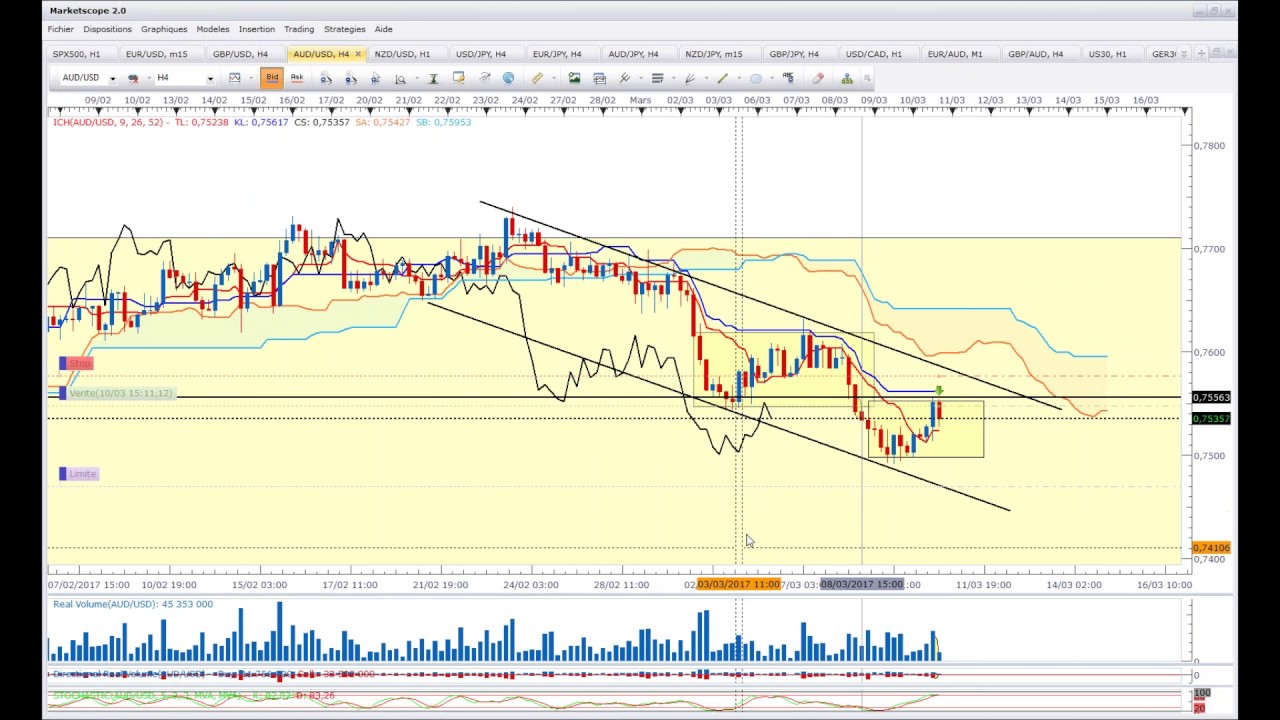Select the ellipse shape tool

[x=756, y=78]
